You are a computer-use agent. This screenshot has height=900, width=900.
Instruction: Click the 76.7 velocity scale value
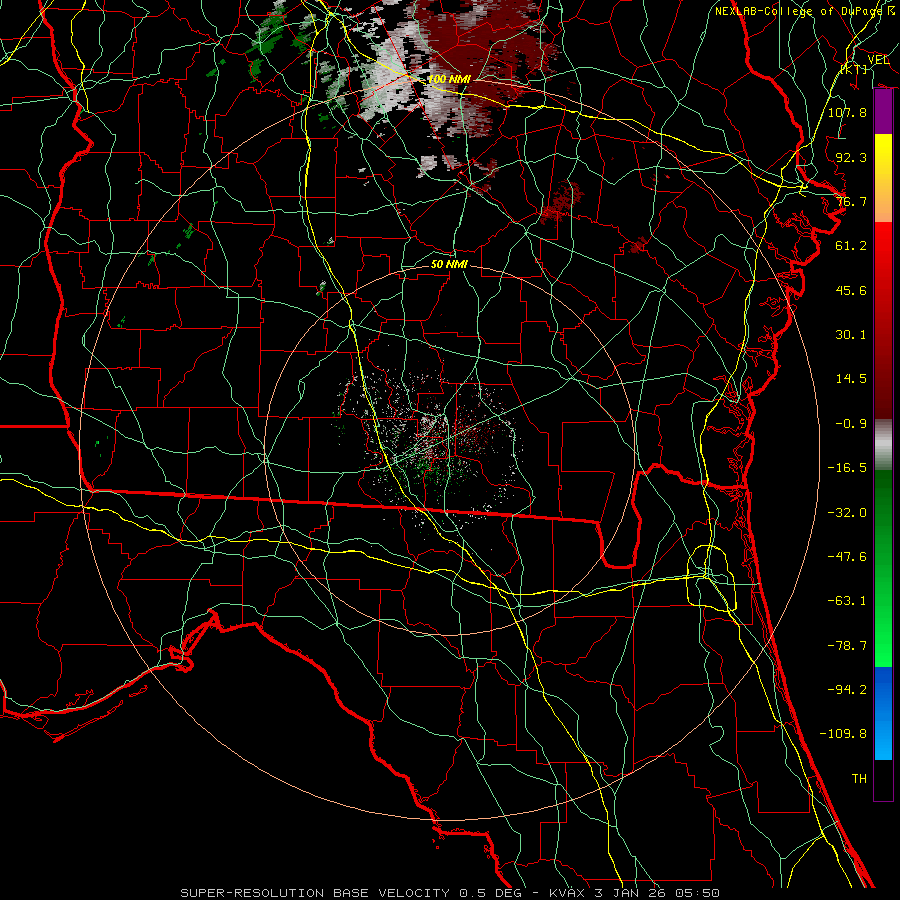pyautogui.click(x=851, y=201)
